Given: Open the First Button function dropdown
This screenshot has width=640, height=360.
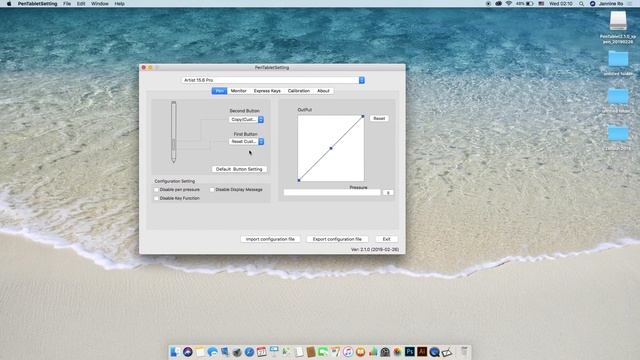Looking at the screenshot, I should pos(247,141).
